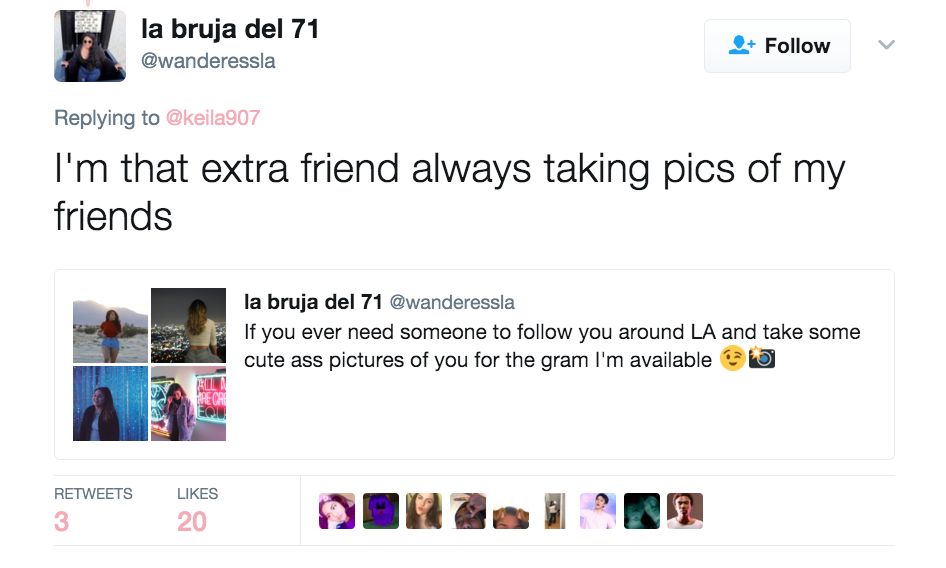946x568 pixels.
Task: Open the dark teal liker avatar
Action: click(x=641, y=511)
